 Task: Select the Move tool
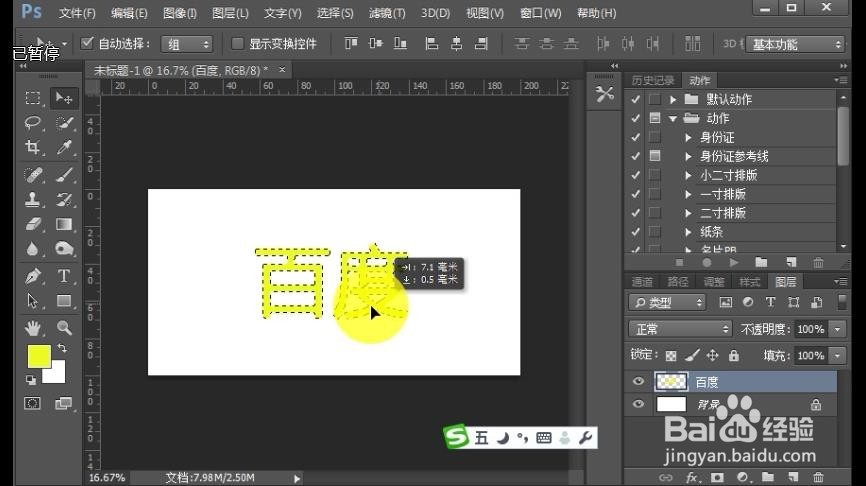pos(64,98)
